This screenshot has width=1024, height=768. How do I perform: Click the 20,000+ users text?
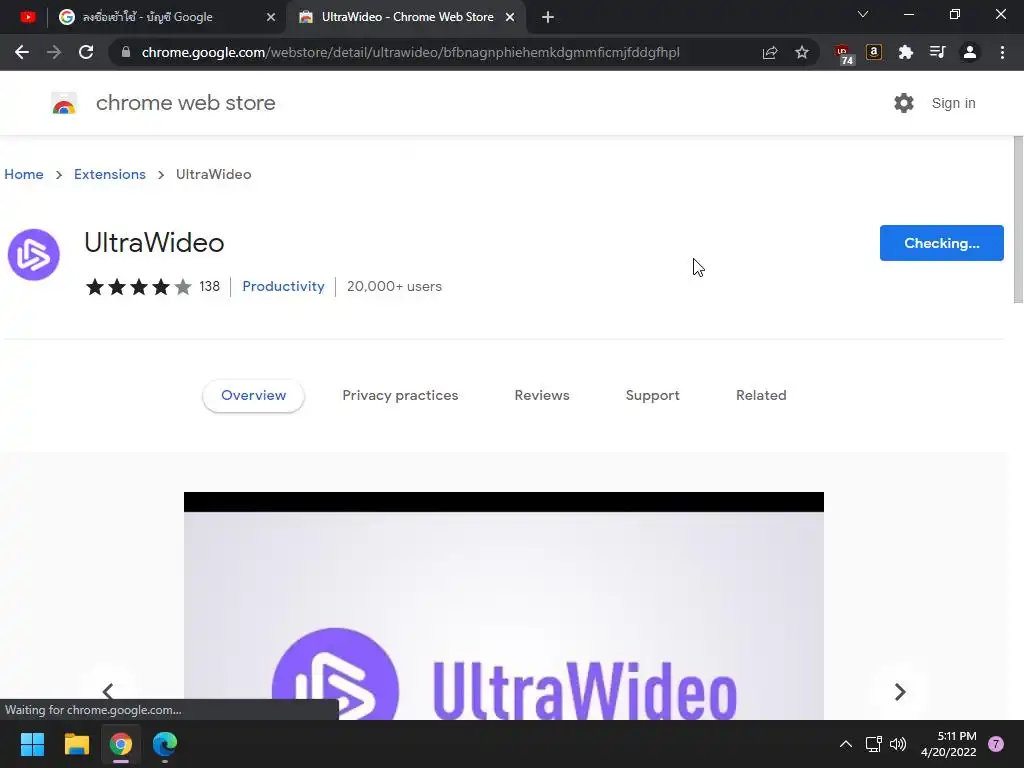394,287
